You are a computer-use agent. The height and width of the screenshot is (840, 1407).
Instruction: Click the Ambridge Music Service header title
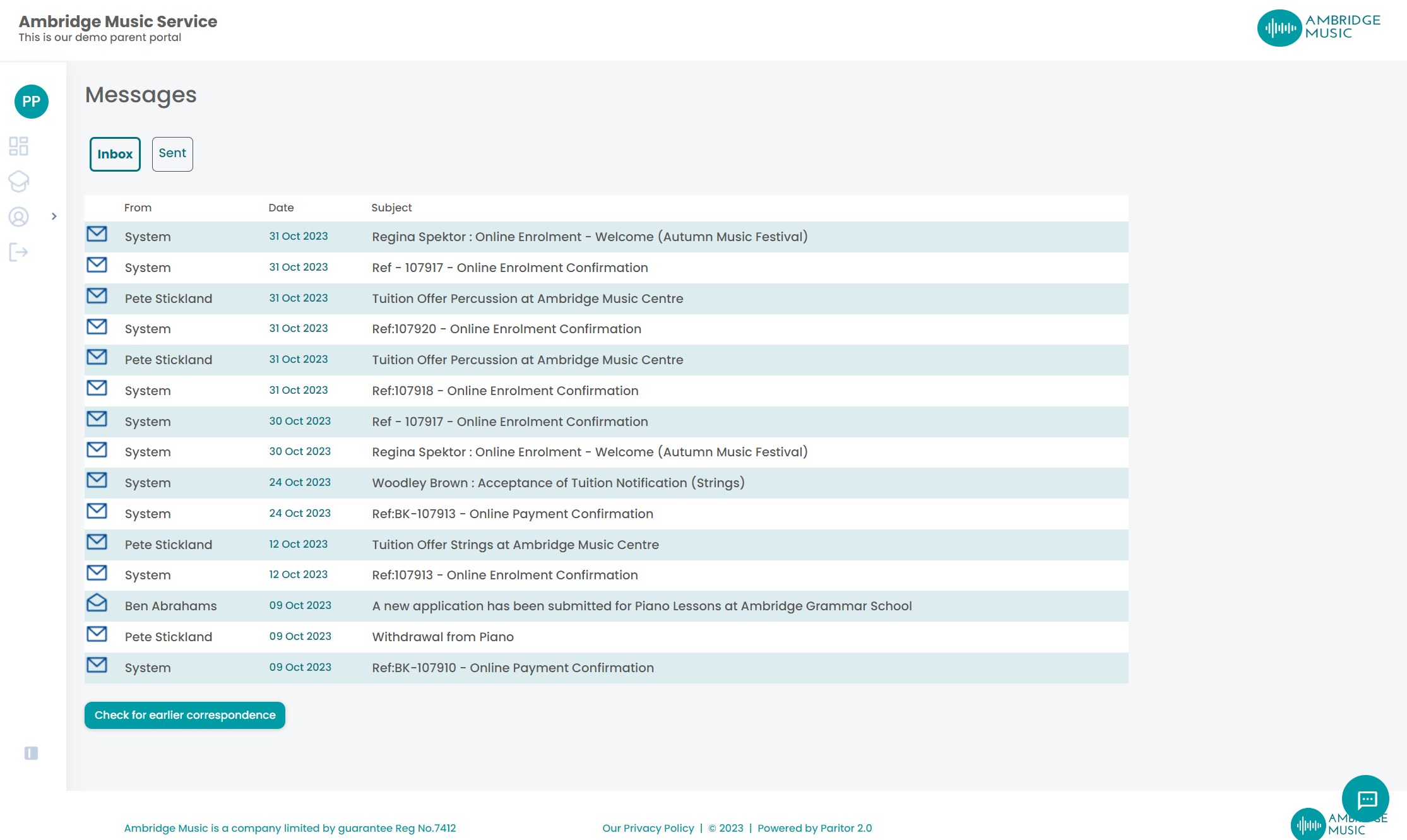pos(118,21)
